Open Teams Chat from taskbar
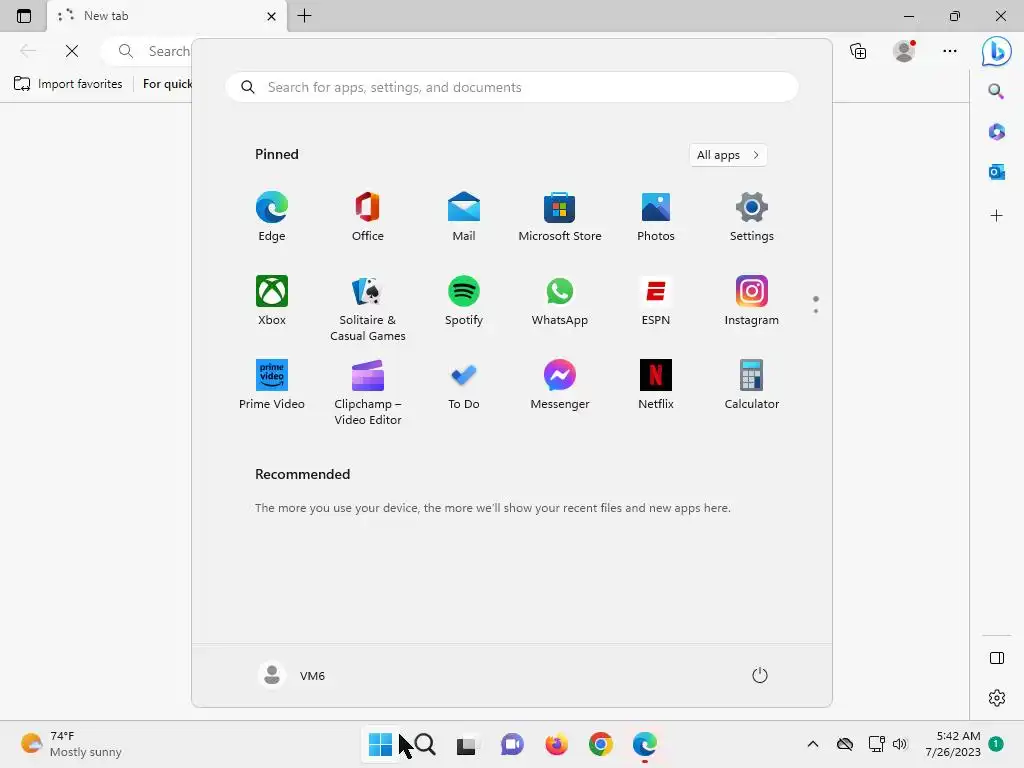1024x768 pixels. pyautogui.click(x=512, y=744)
